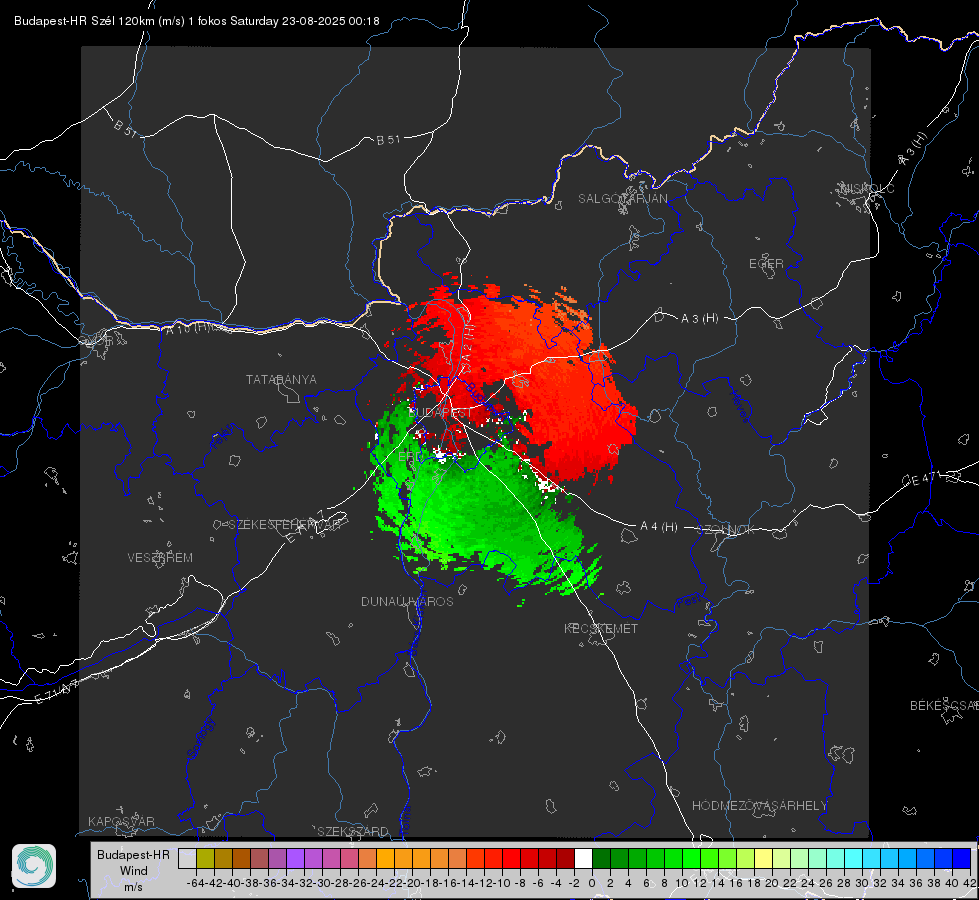979x900 pixels.
Task: Click the SALGOTARJAN city label
Action: (622, 199)
